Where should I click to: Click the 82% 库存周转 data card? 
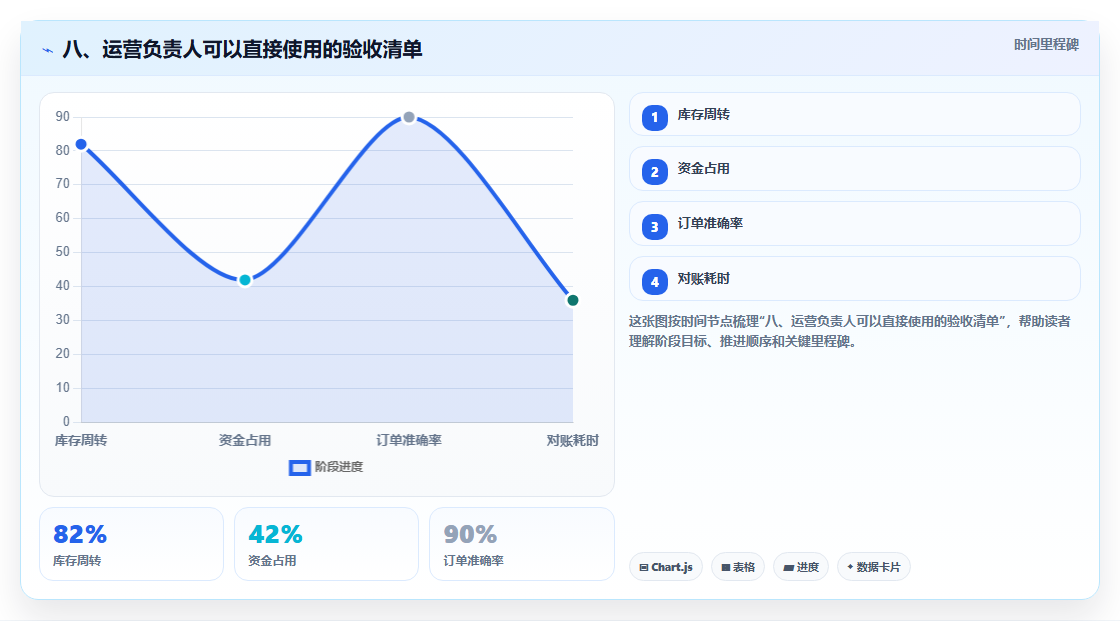coord(131,545)
